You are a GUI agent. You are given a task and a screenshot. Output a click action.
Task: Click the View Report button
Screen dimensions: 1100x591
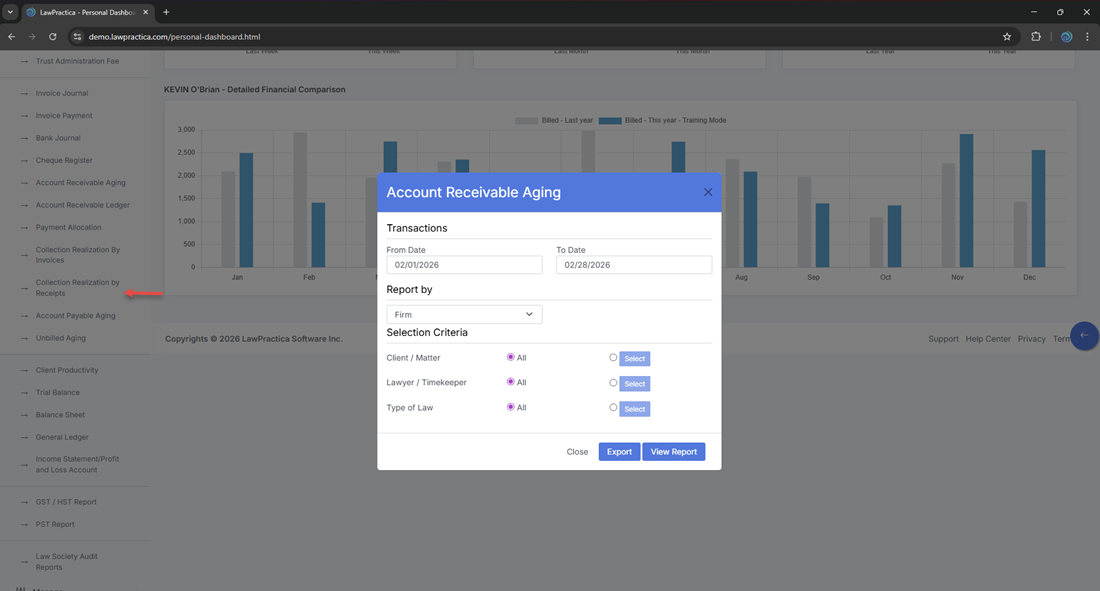[x=673, y=452]
